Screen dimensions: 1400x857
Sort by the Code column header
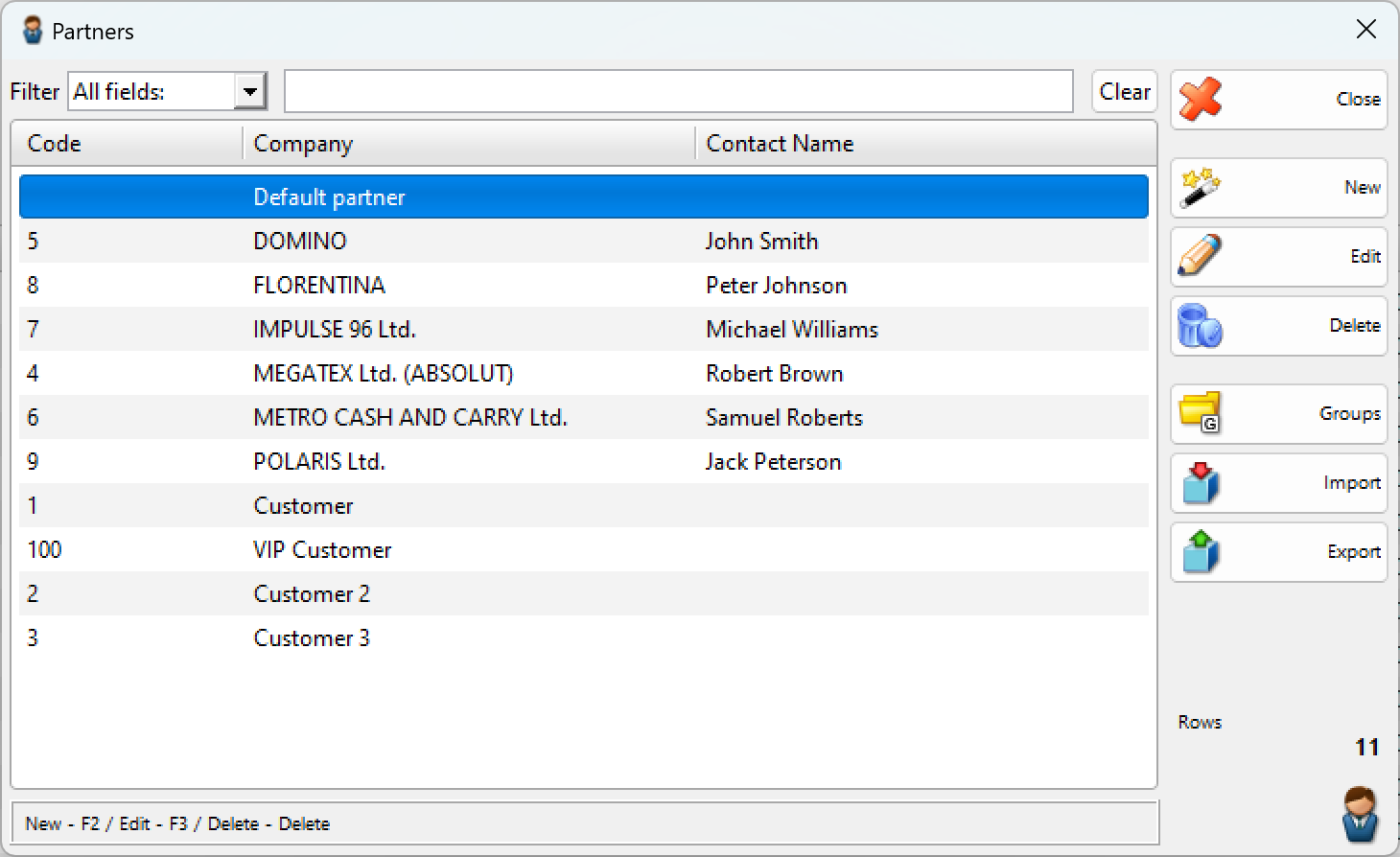(127, 144)
